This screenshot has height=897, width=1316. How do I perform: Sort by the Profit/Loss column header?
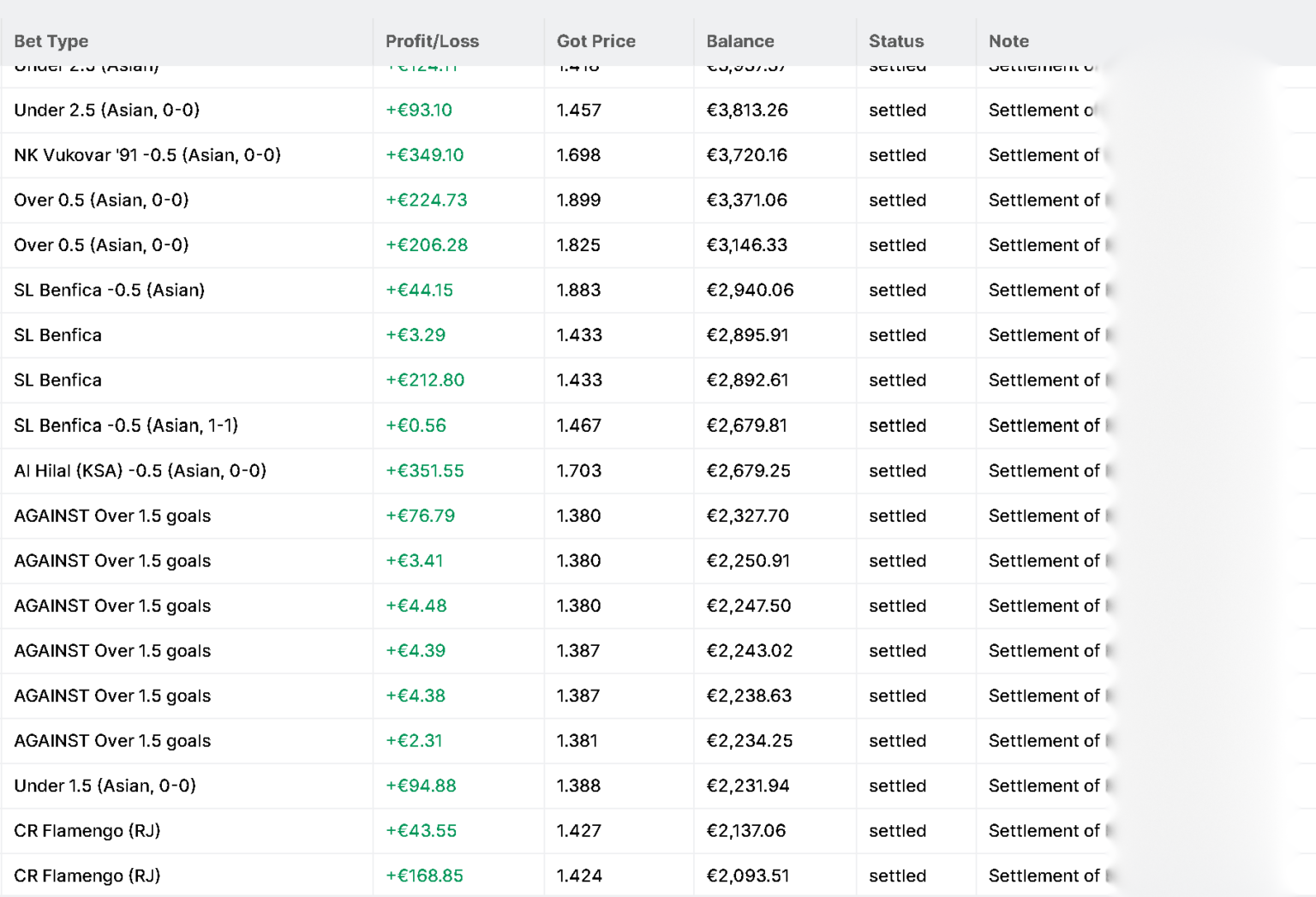pyautogui.click(x=431, y=41)
